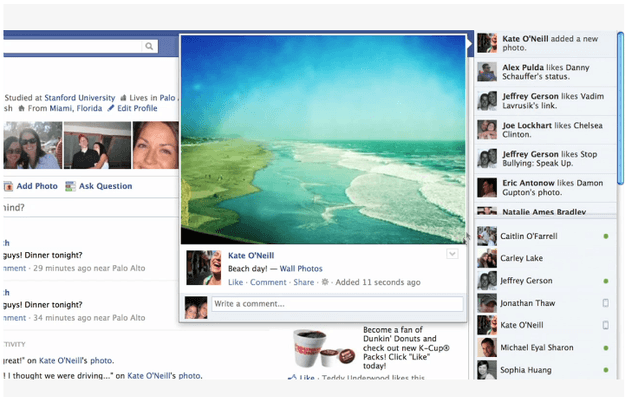Open the Miami, Florida link
Viewport: 625px width, 401px height.
tap(76, 108)
